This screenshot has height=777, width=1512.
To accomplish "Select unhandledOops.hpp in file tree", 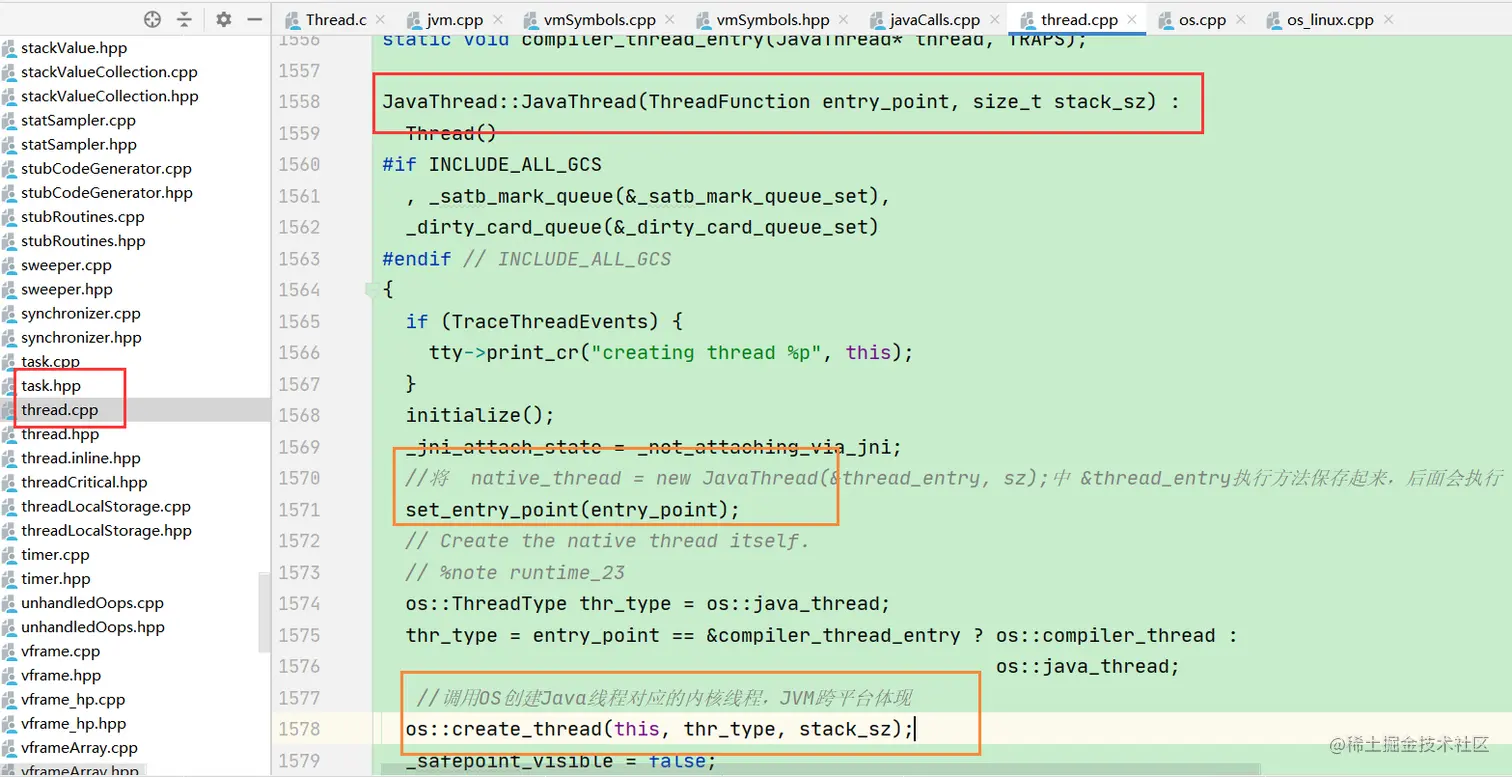I will point(93,627).
